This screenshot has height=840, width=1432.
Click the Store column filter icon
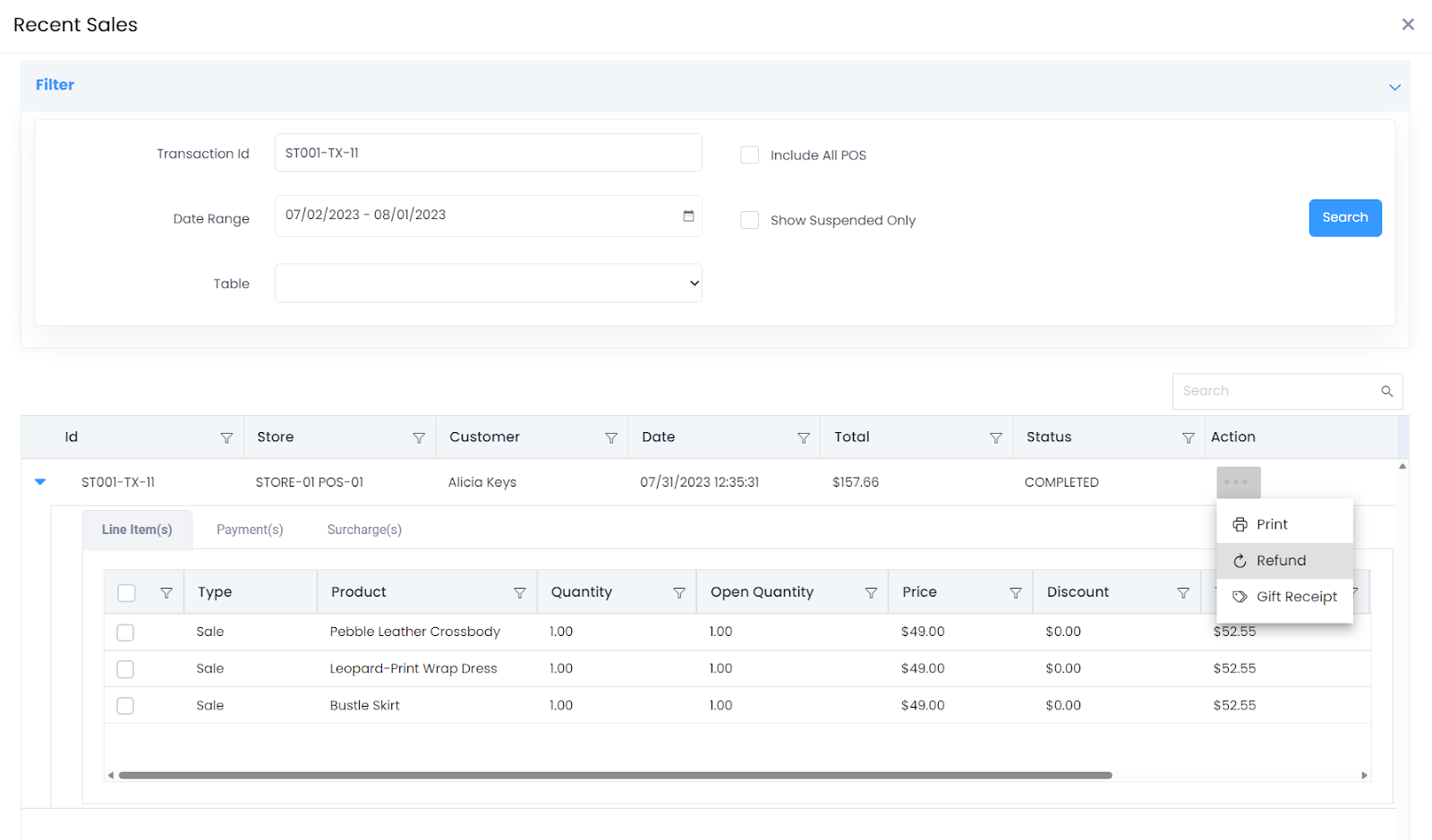[418, 438]
